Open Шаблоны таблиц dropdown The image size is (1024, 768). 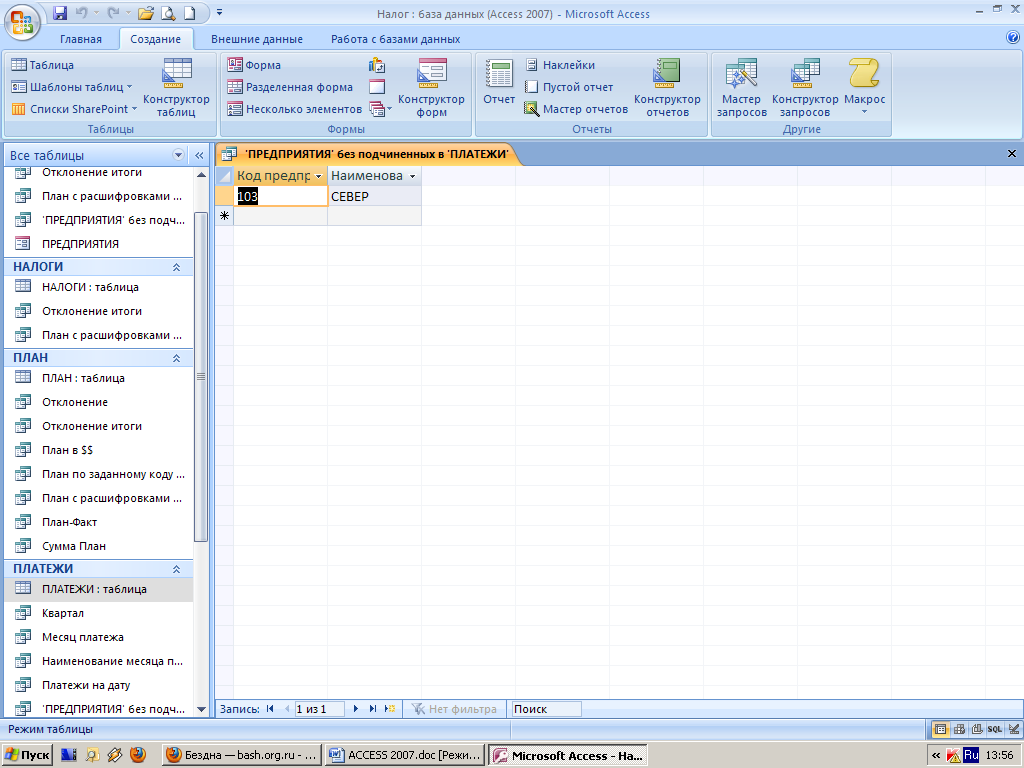tap(72, 87)
